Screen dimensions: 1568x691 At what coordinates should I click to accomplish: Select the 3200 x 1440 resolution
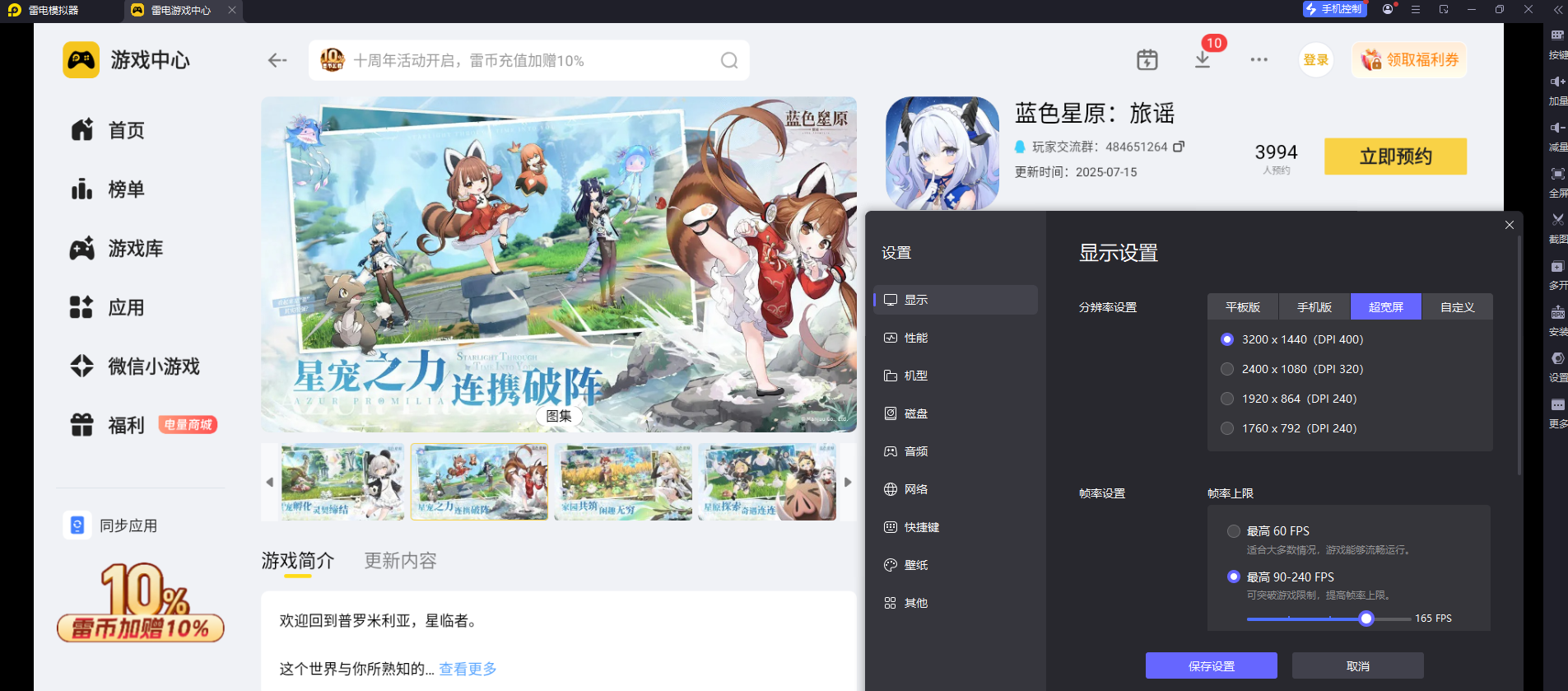[x=1227, y=339]
